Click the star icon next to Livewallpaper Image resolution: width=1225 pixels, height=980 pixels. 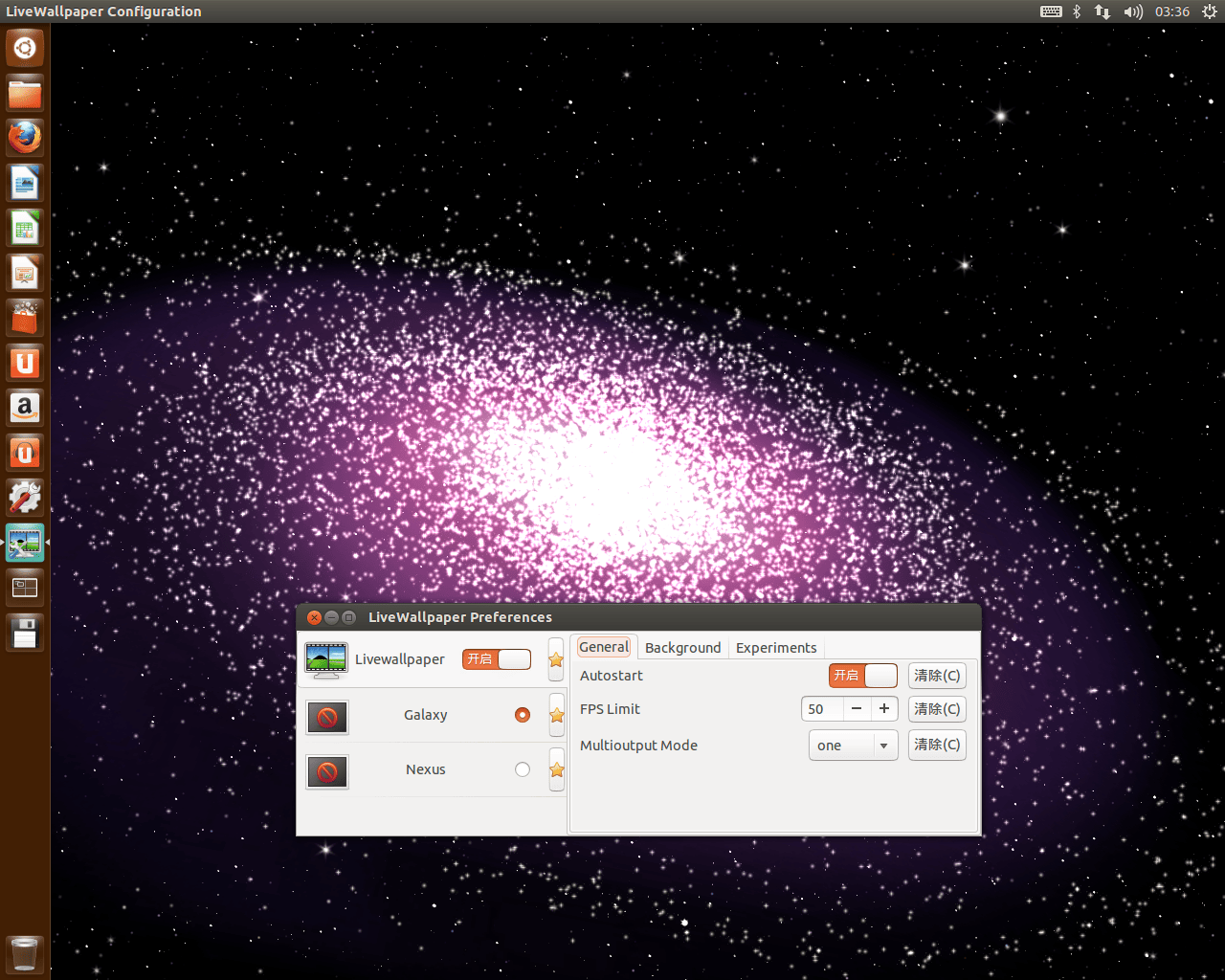pos(556,659)
